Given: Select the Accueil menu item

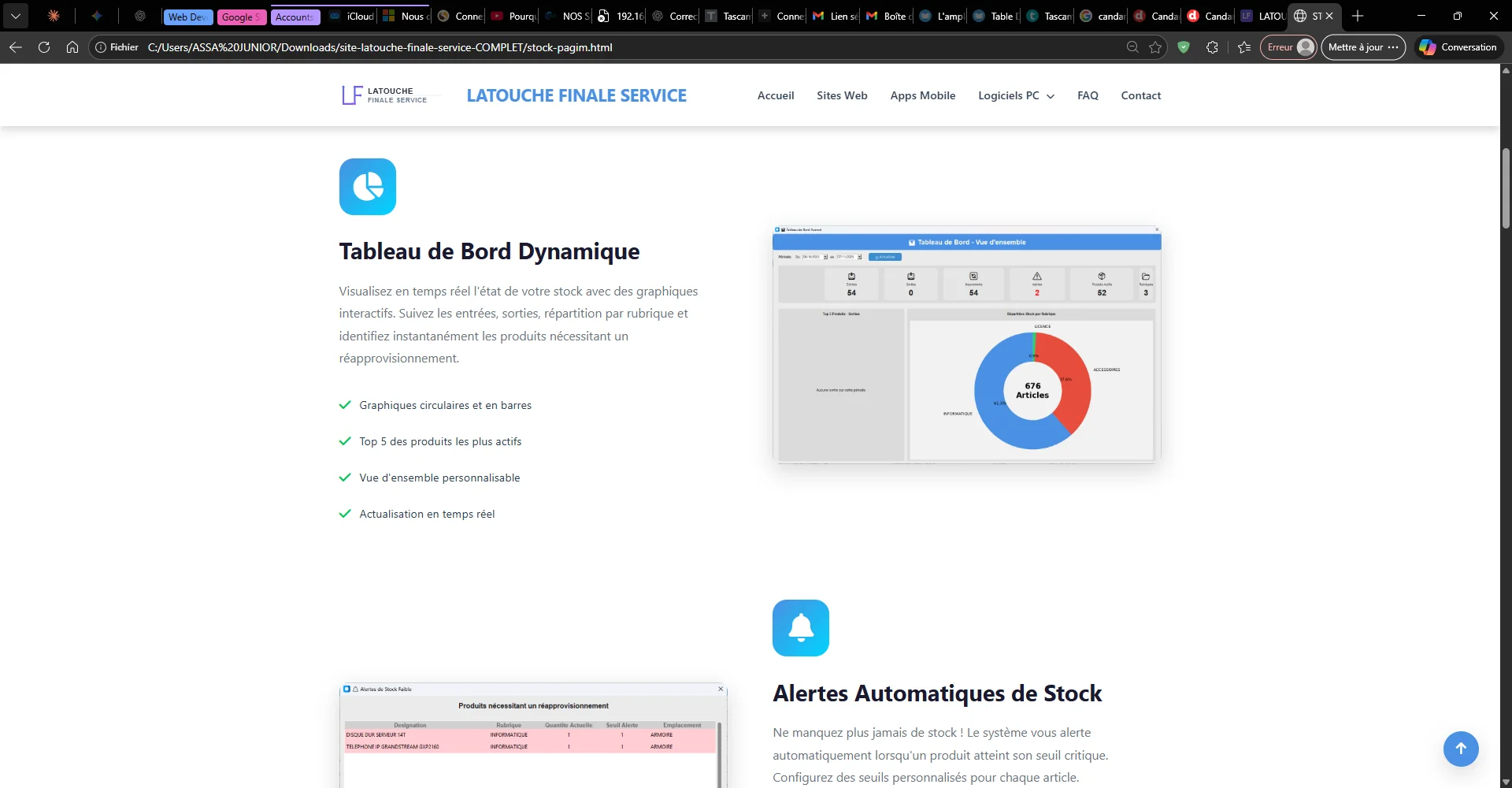Looking at the screenshot, I should [775, 95].
